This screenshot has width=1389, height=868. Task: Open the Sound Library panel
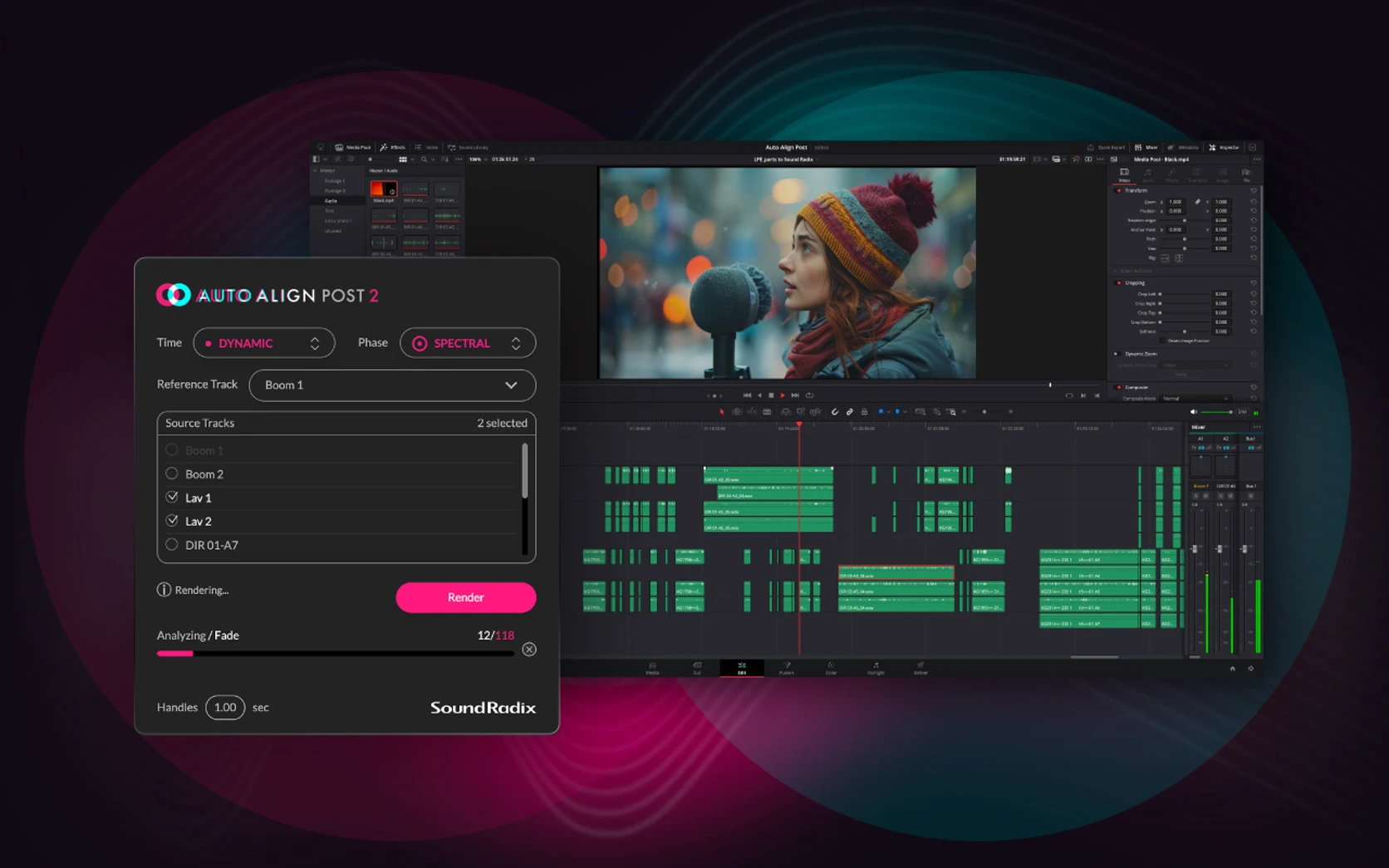tap(469, 147)
